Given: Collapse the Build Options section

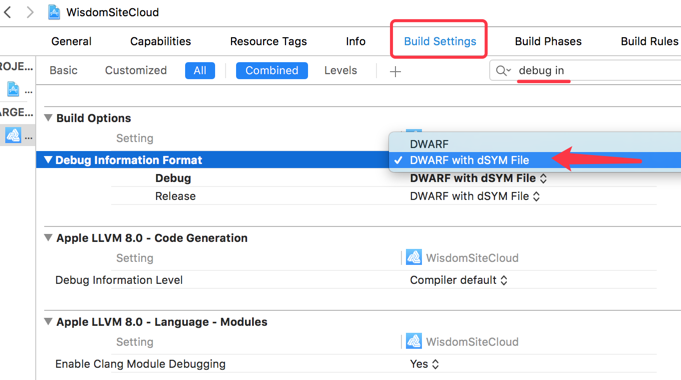Looking at the screenshot, I should [48, 118].
